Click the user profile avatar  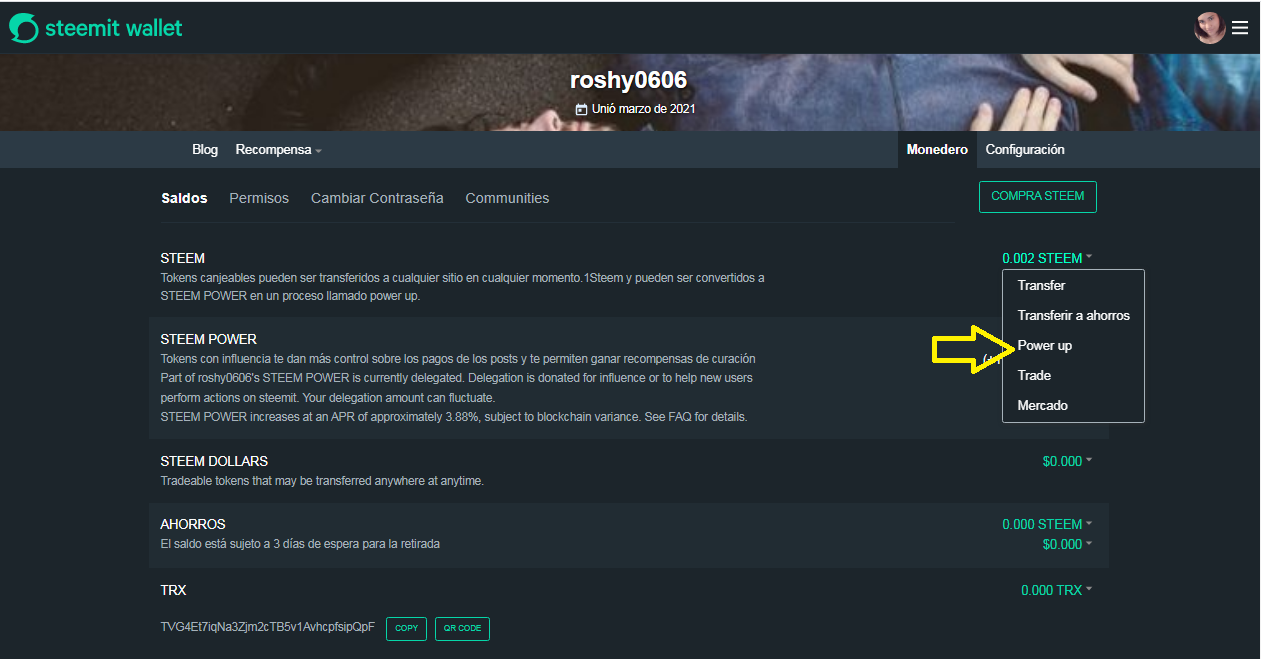(x=1210, y=28)
